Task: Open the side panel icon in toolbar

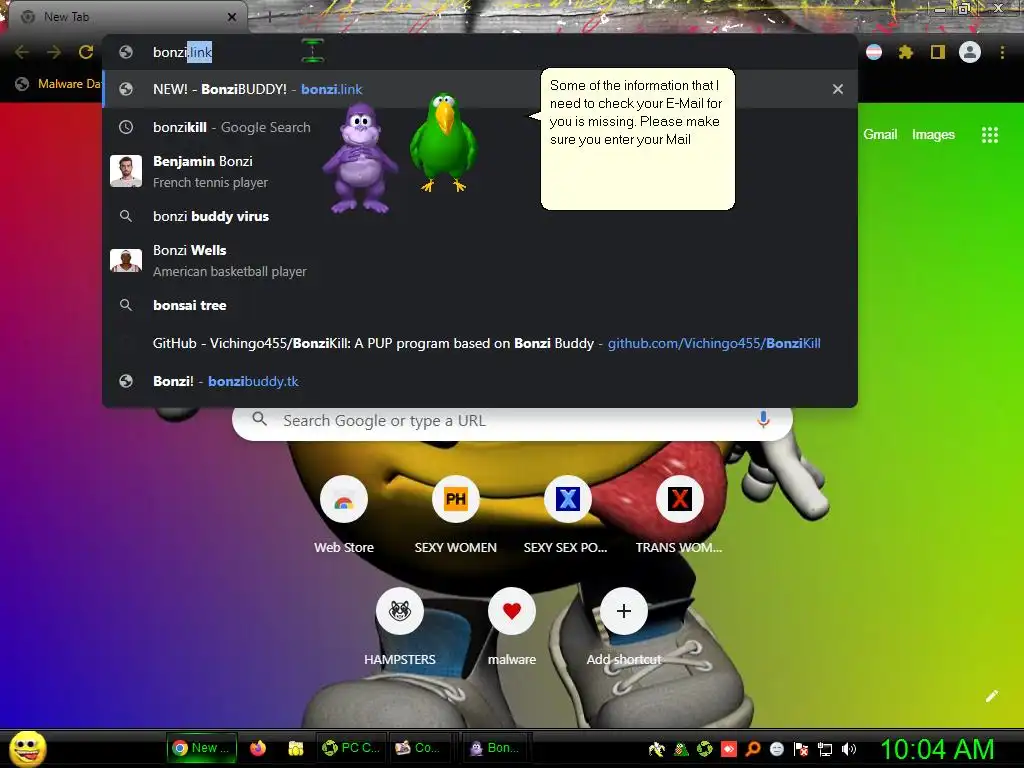Action: click(x=938, y=52)
